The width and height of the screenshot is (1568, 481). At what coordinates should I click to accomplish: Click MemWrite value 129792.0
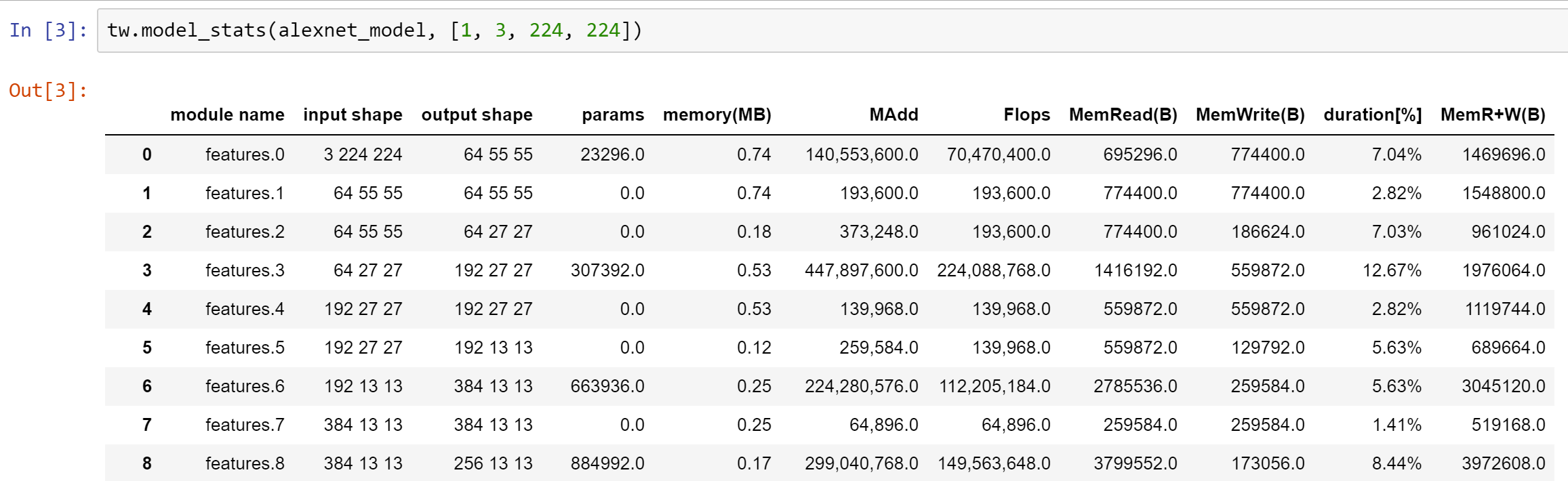click(x=1268, y=348)
